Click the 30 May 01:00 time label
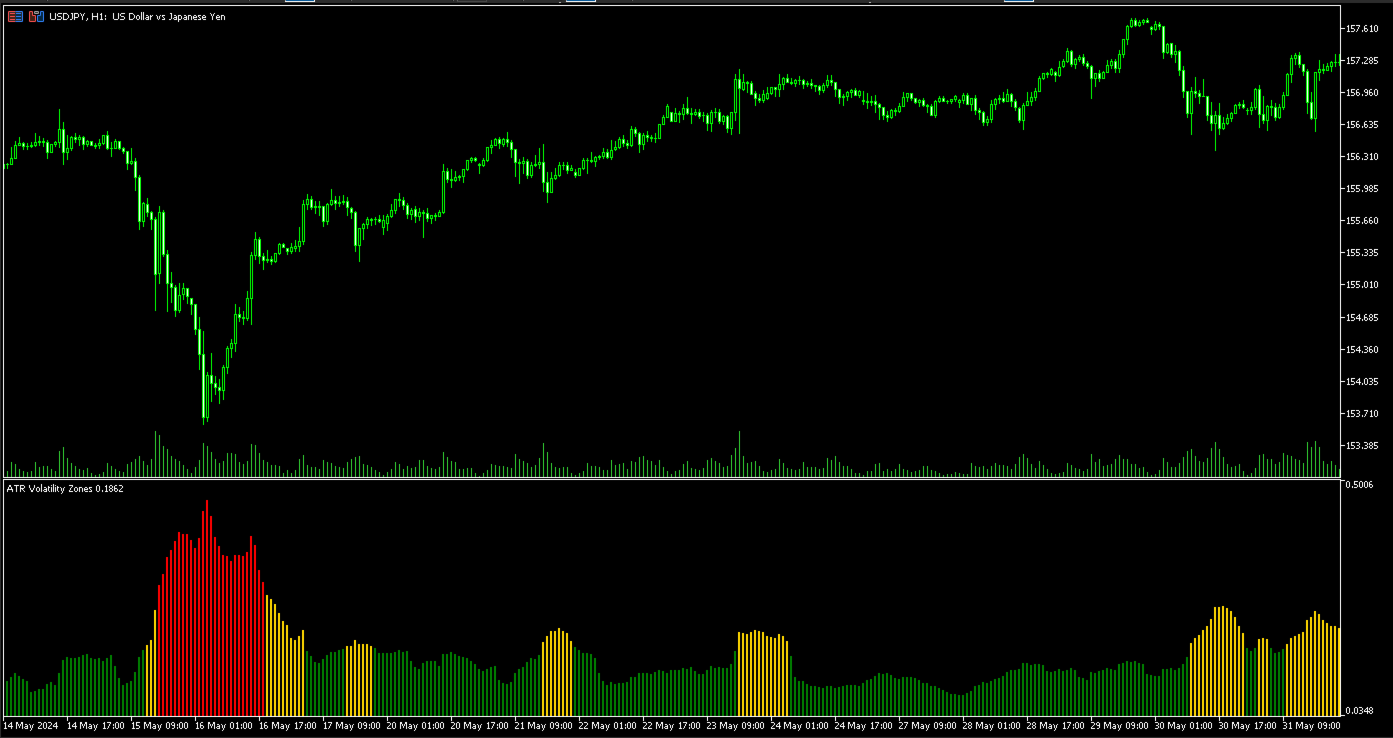 (1186, 725)
